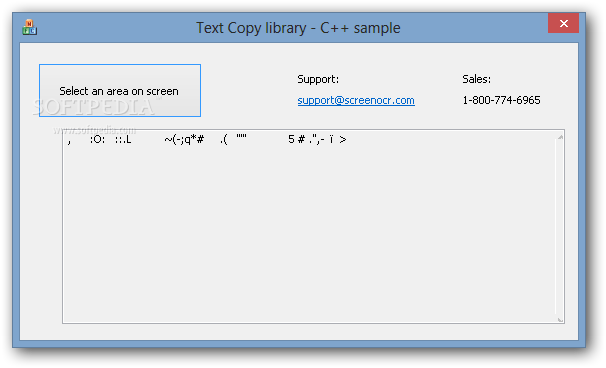Click the vertical scrollbar track of the text box
Viewport: 606px width, 368px height.
560,228
